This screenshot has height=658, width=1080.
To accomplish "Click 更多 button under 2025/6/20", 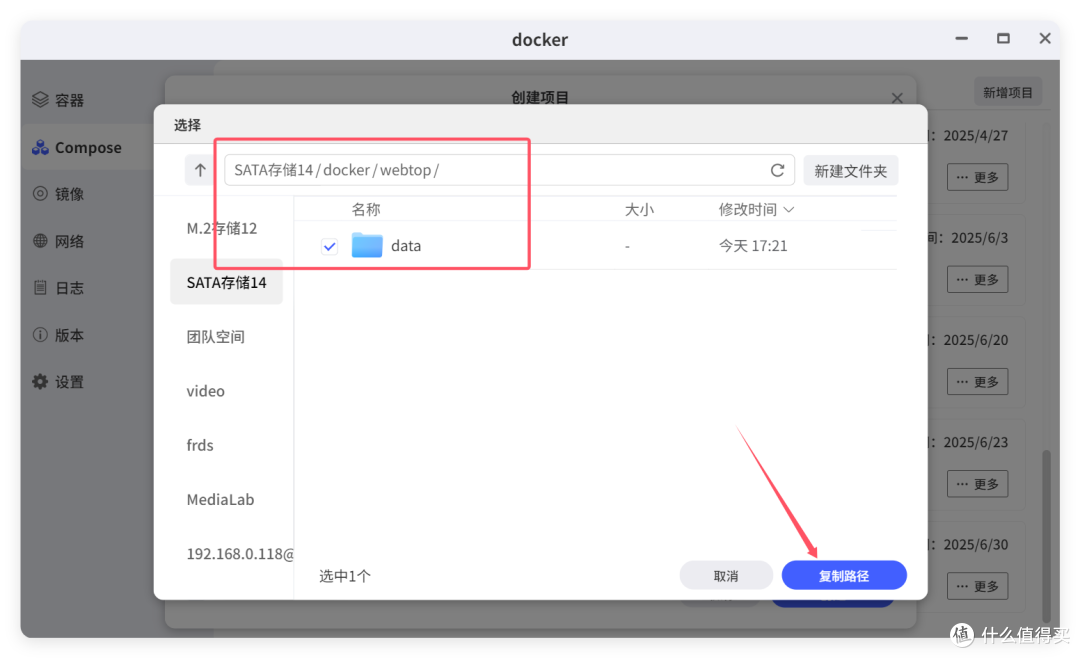I will point(977,382).
